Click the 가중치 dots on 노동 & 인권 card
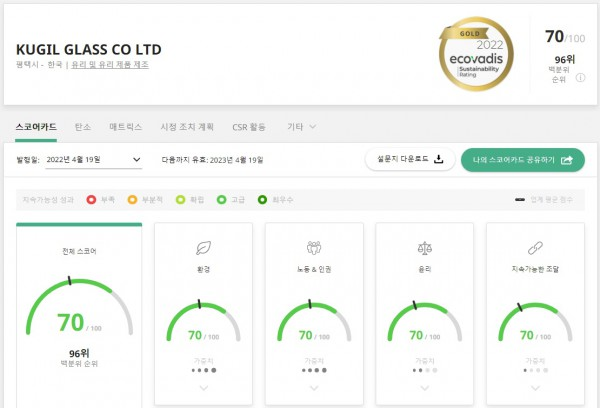 [x=314, y=370]
